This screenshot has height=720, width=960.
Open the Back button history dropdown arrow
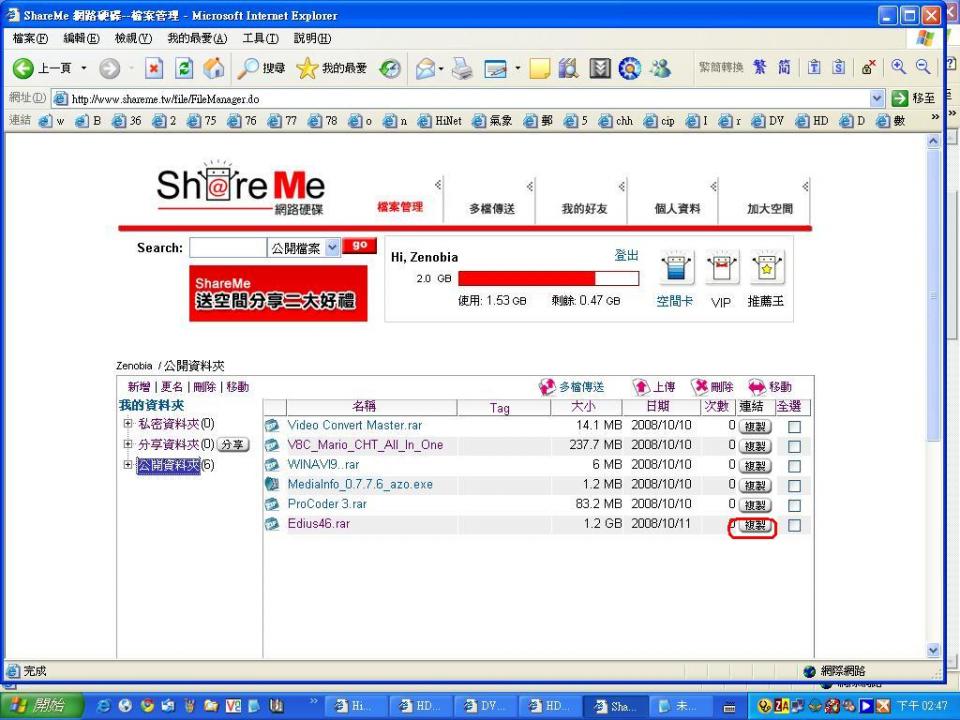point(84,68)
